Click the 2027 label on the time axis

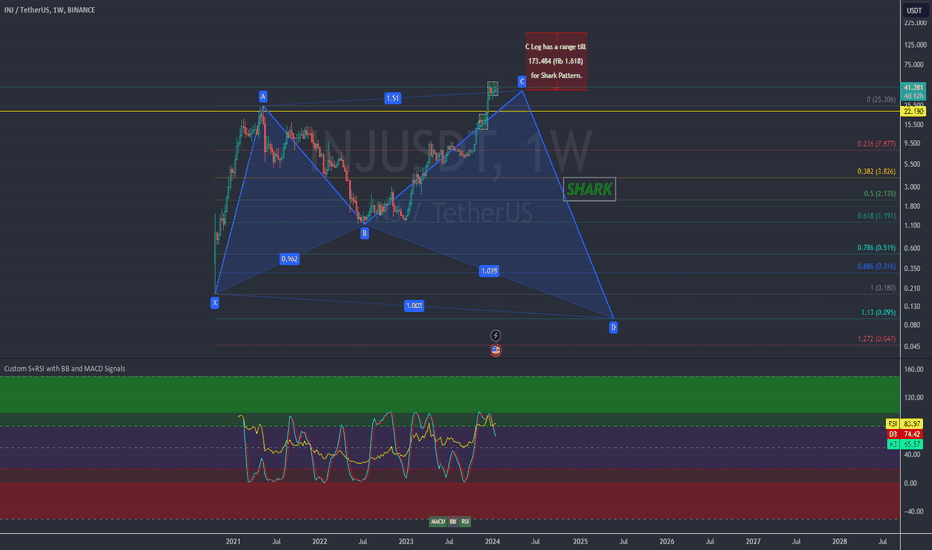click(753, 541)
